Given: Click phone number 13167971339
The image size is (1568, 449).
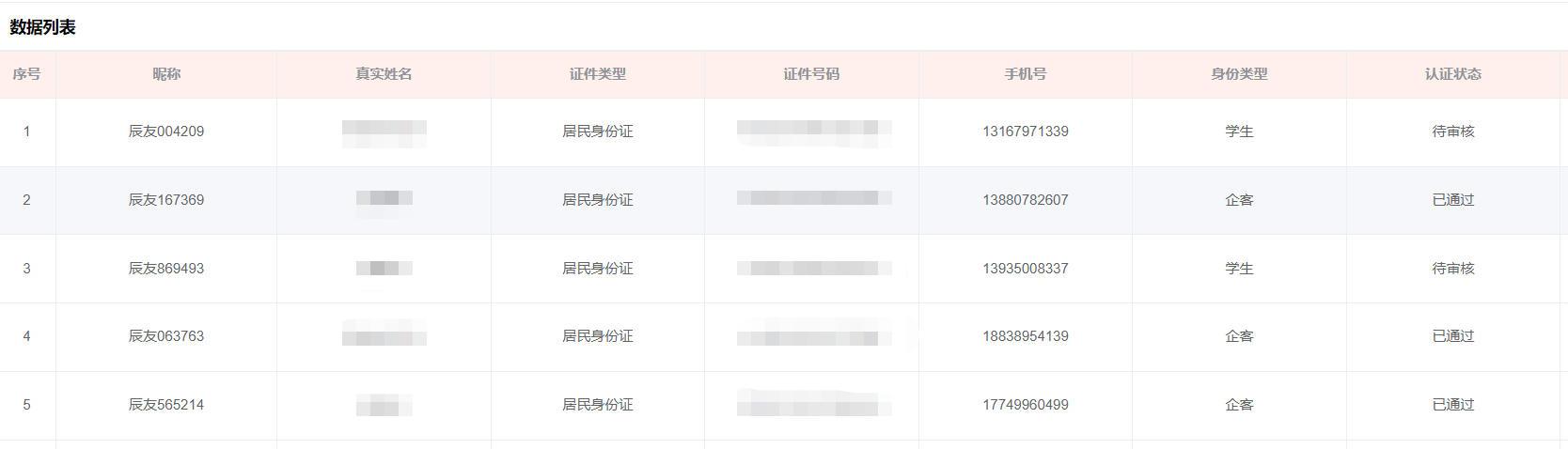Looking at the screenshot, I should tap(1026, 132).
